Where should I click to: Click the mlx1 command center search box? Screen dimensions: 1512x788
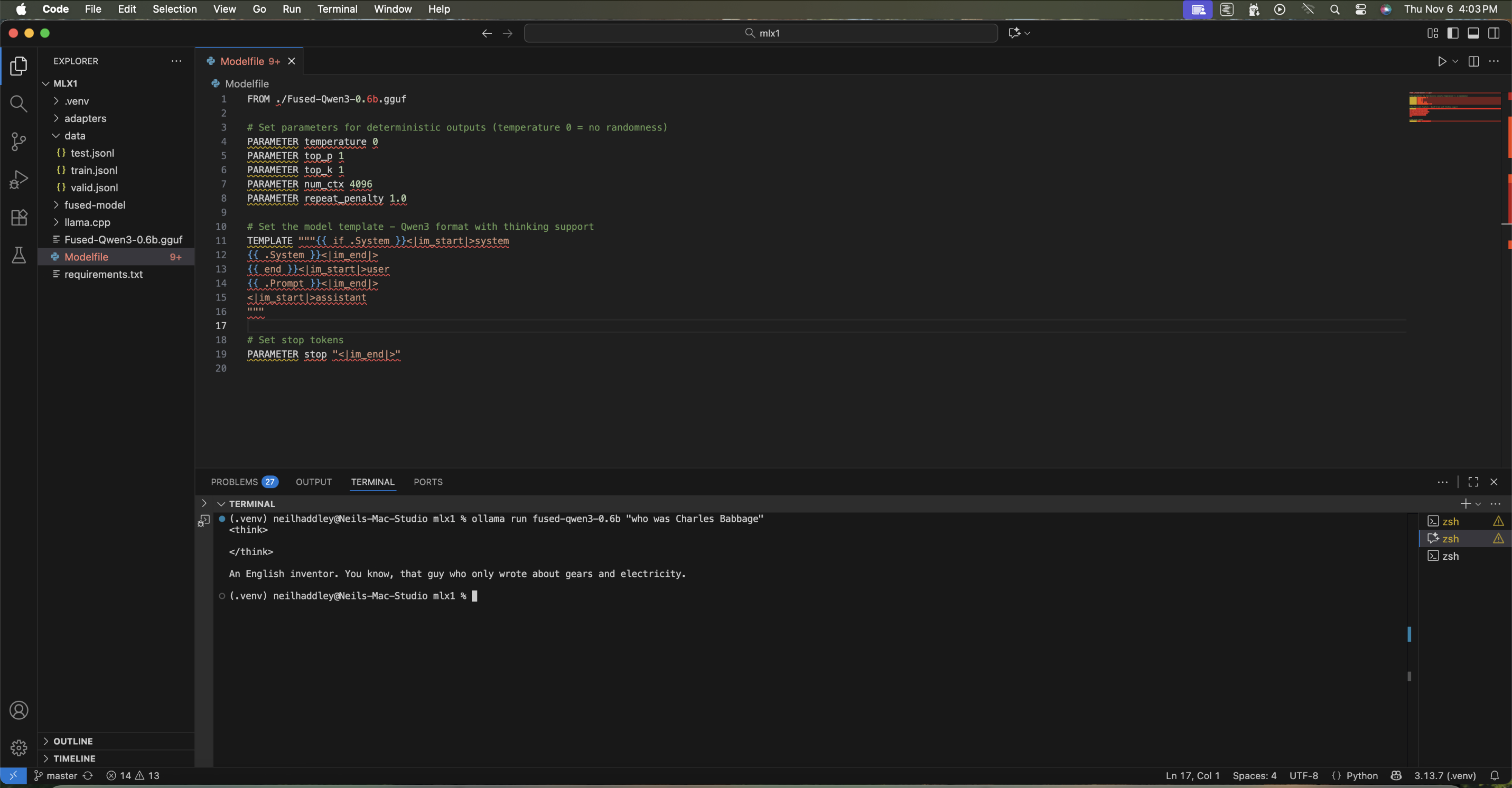(761, 33)
